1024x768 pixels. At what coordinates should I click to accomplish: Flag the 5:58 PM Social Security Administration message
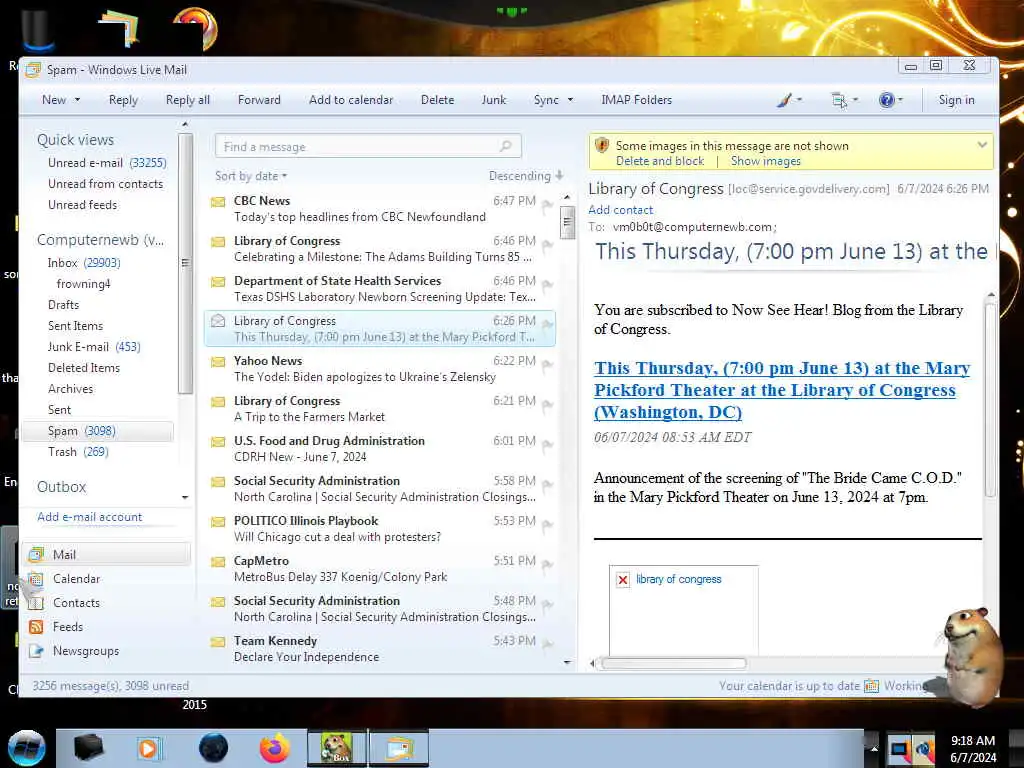tap(547, 486)
